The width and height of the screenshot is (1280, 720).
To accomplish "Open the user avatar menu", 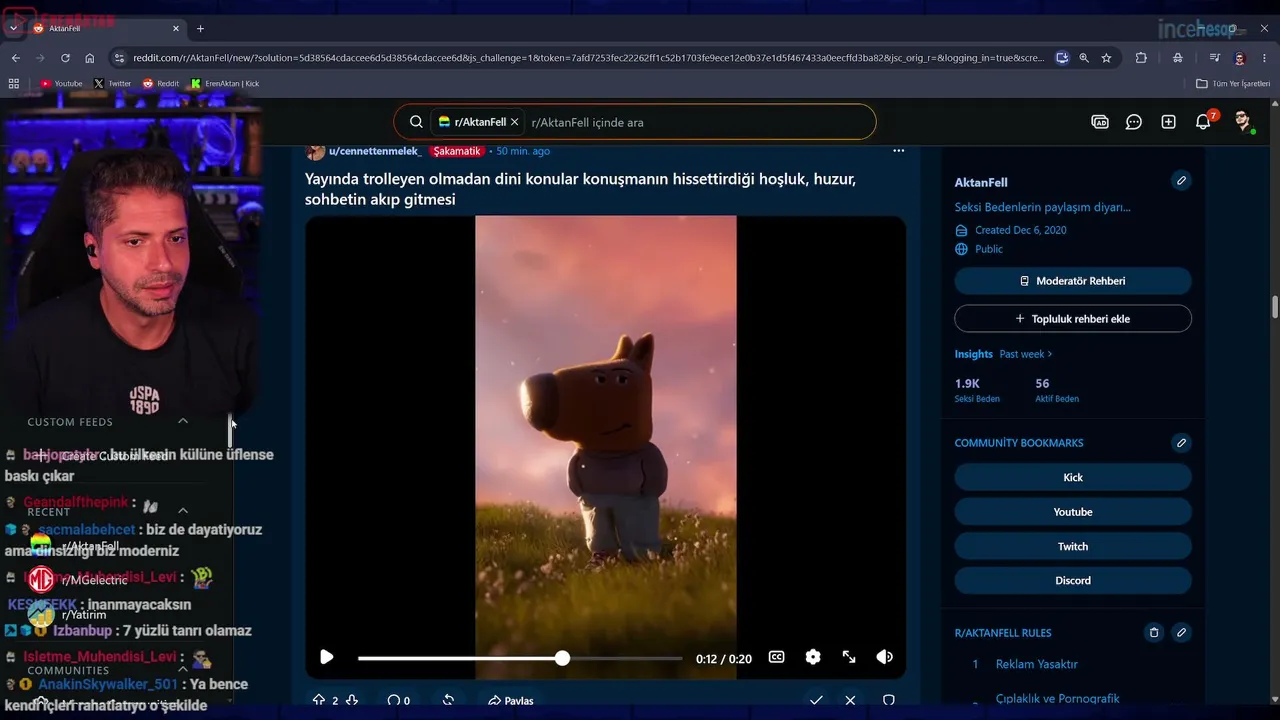I will (1243, 122).
